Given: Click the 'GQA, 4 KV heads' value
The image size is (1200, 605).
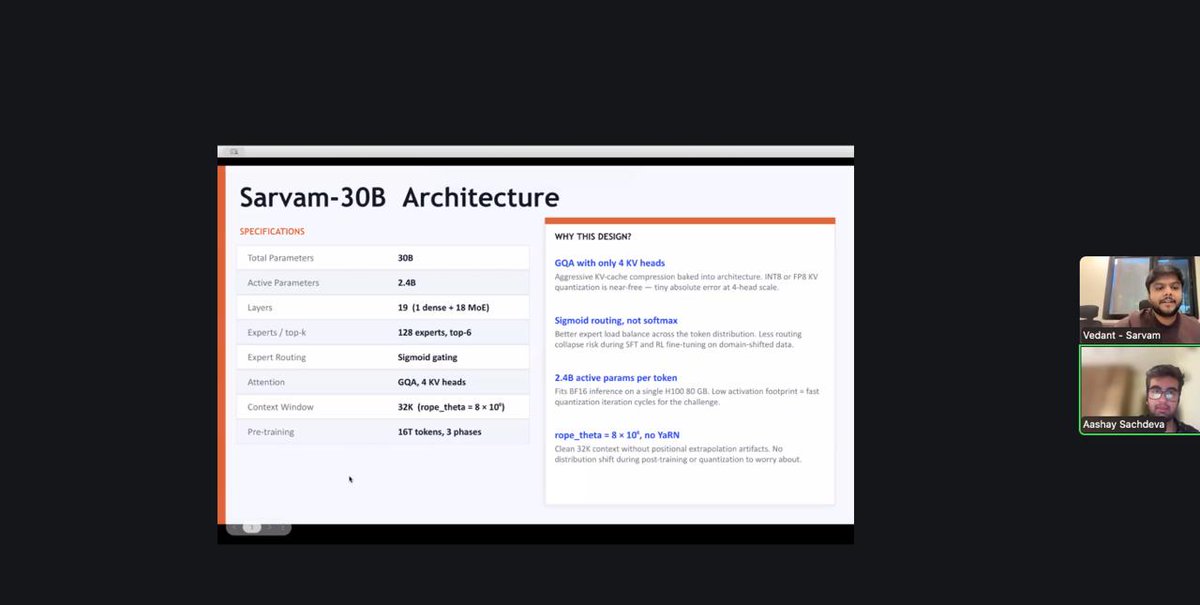Looking at the screenshot, I should click(431, 382).
